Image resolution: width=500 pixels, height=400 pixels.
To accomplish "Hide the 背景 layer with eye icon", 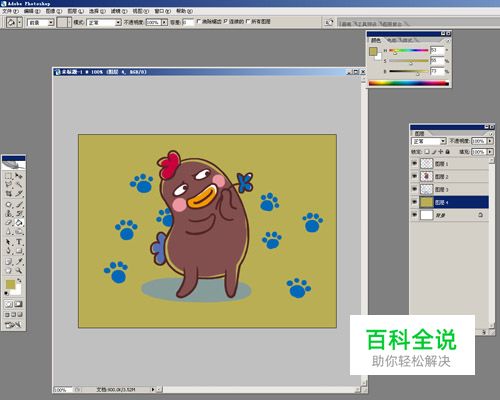I will 415,215.
